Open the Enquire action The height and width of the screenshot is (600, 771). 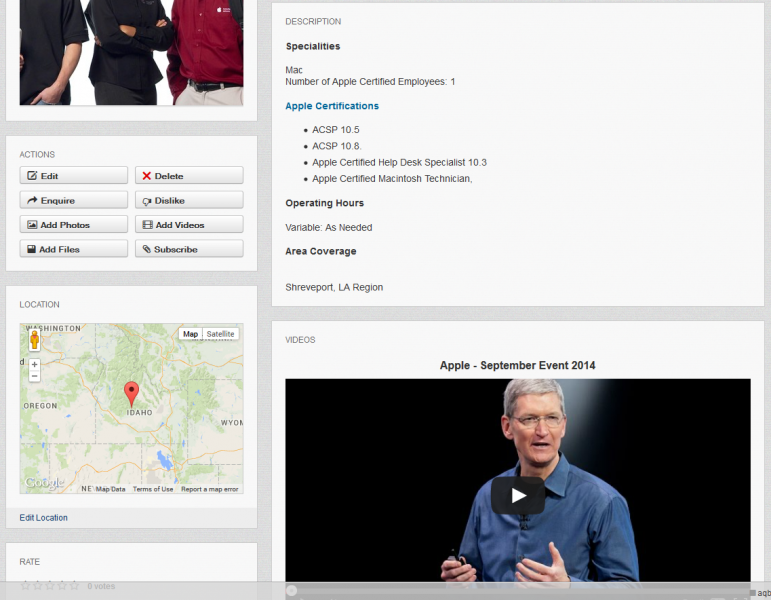click(74, 200)
